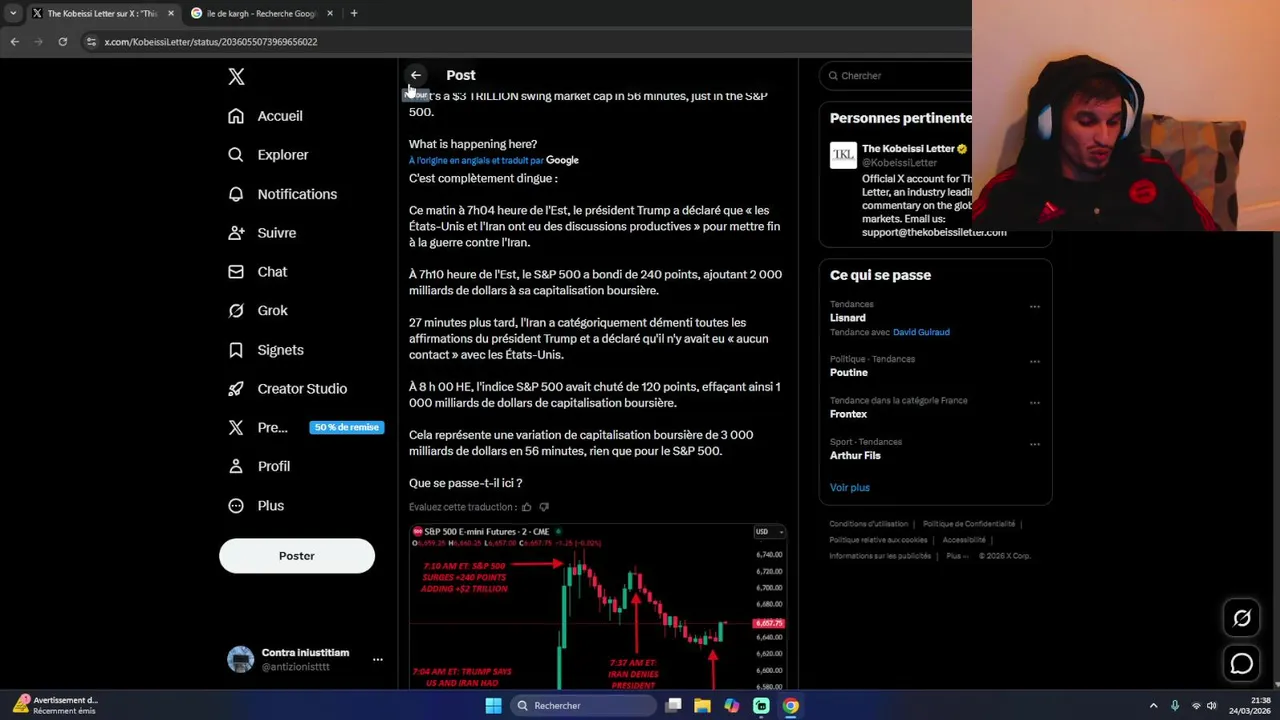The width and height of the screenshot is (1280, 720).
Task: Click Voir plus under trends
Action: coord(850,488)
